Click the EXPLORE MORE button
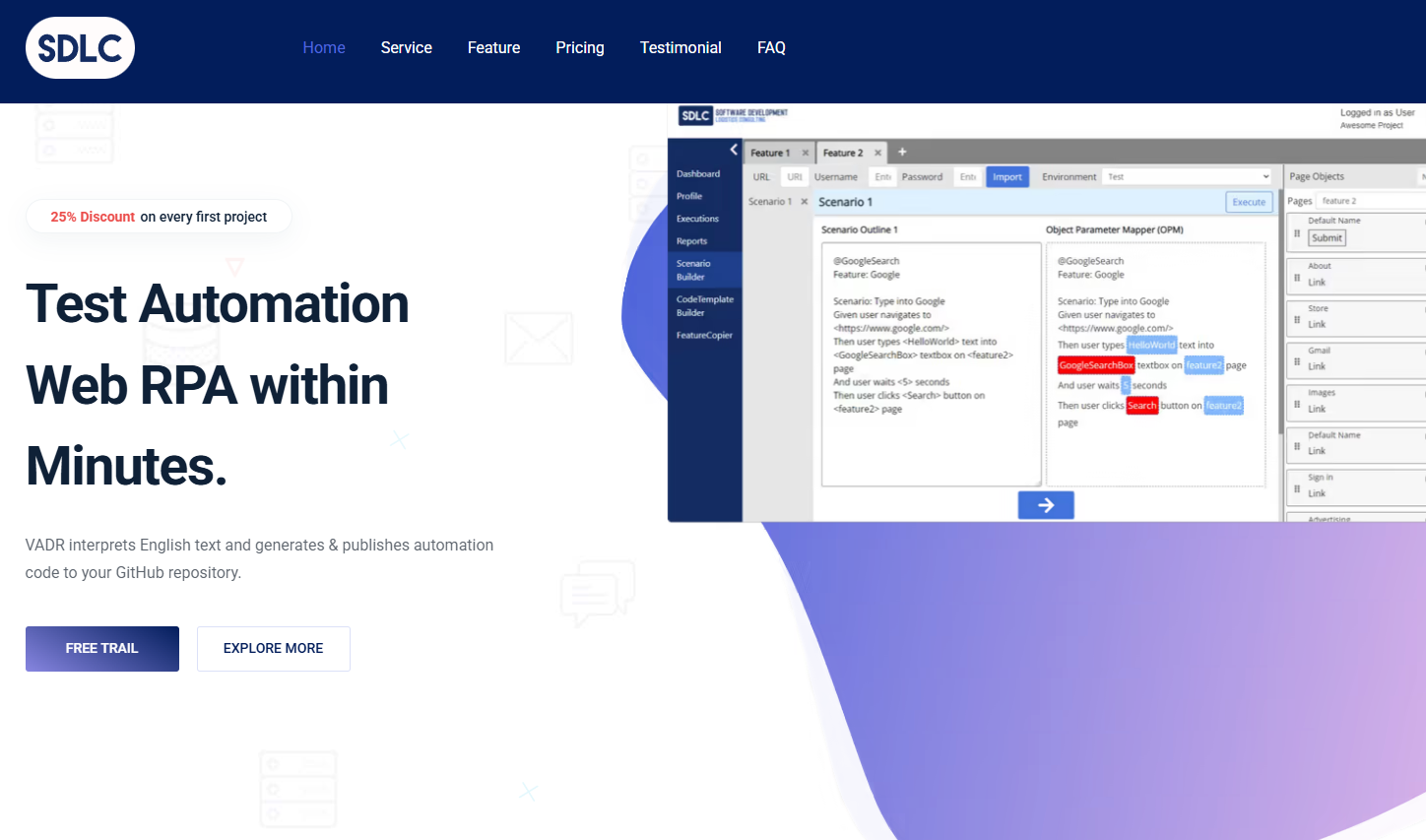 tap(273, 648)
